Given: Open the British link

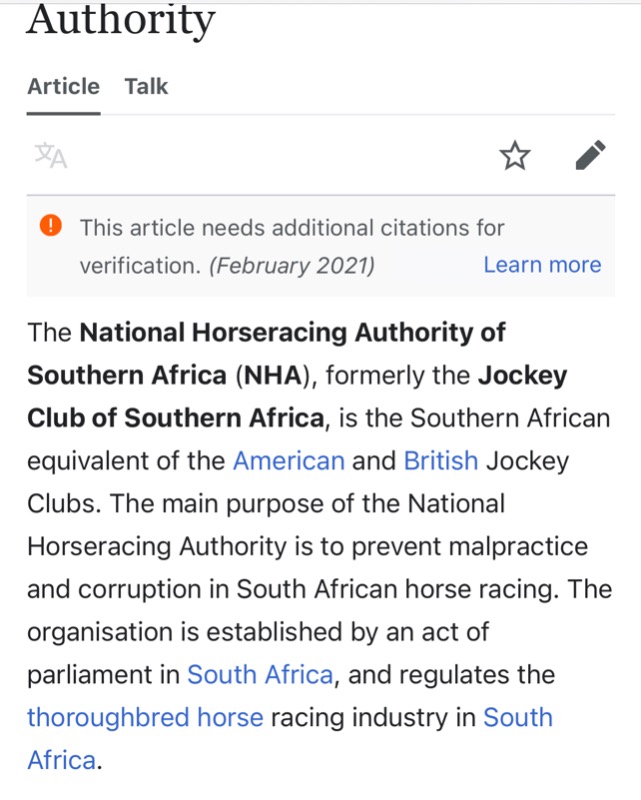Looking at the screenshot, I should click(441, 461).
